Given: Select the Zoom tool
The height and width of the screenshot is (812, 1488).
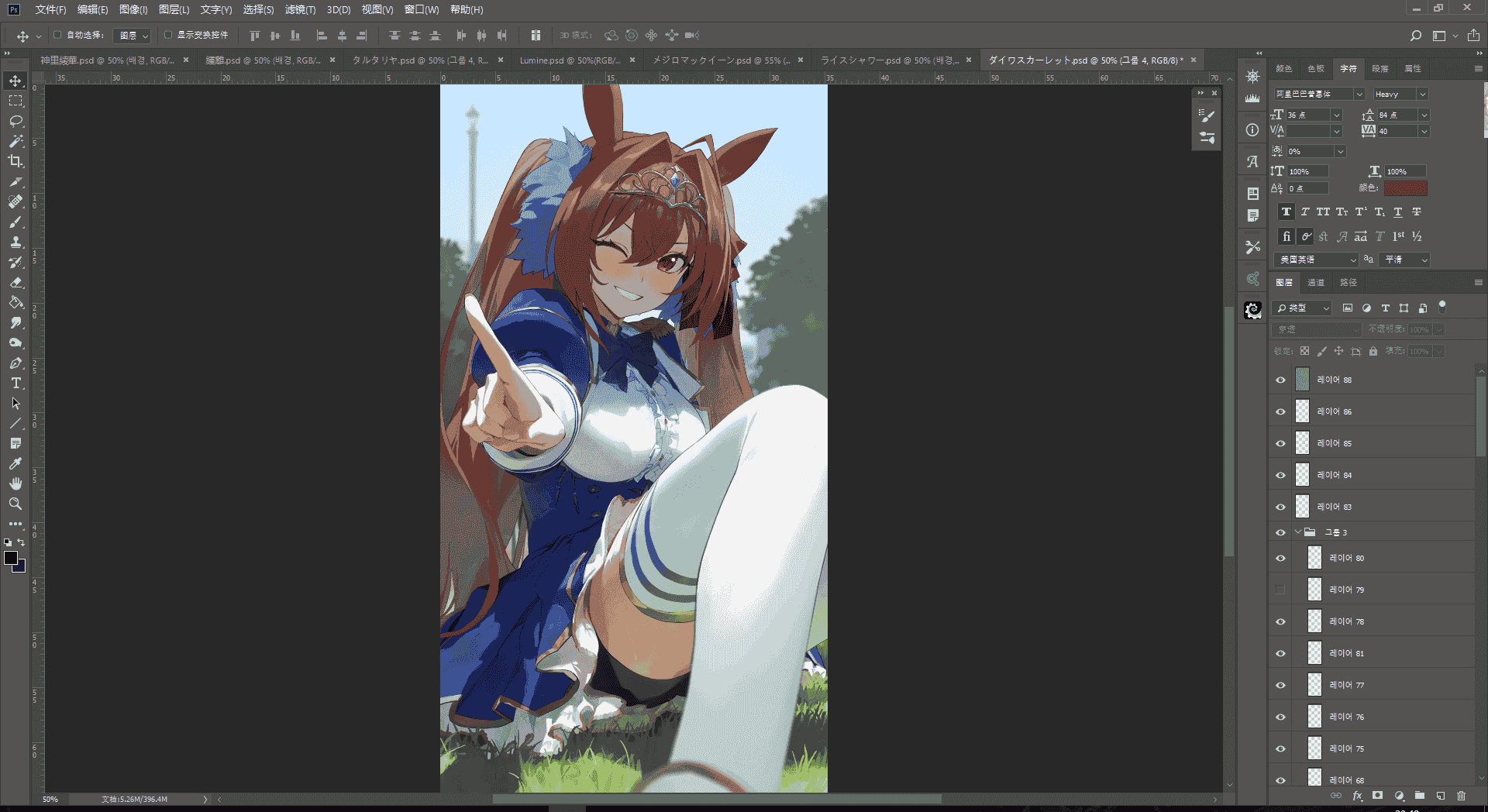Looking at the screenshot, I should point(15,504).
